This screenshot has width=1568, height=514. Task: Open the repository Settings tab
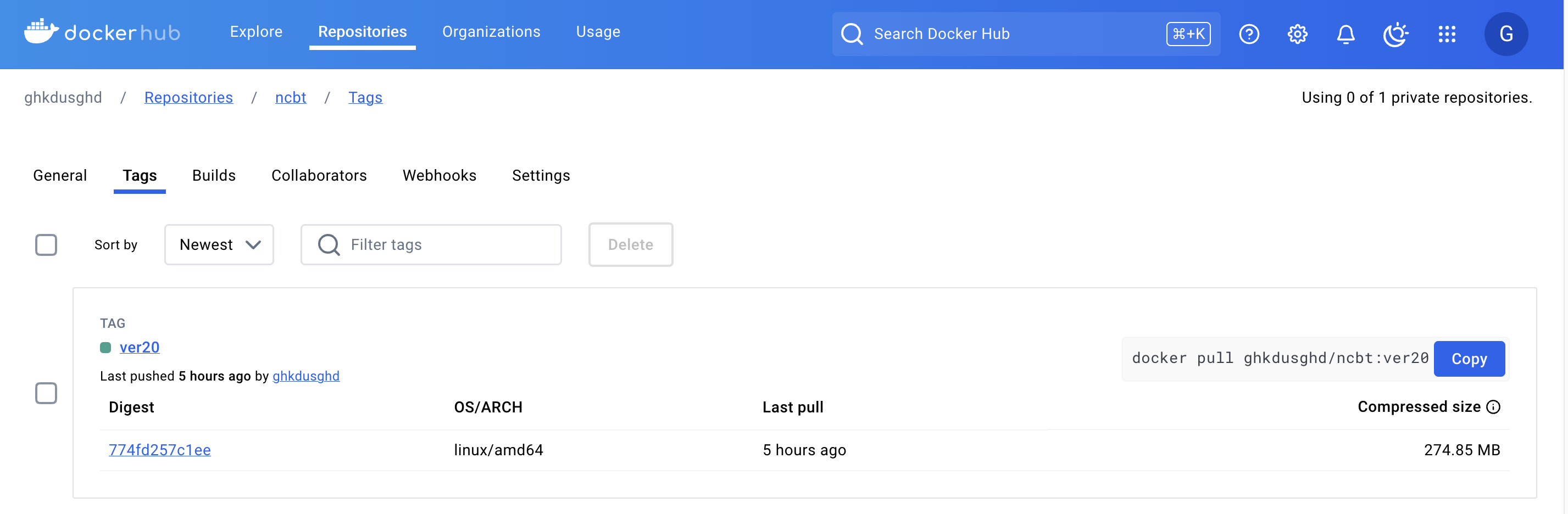541,175
